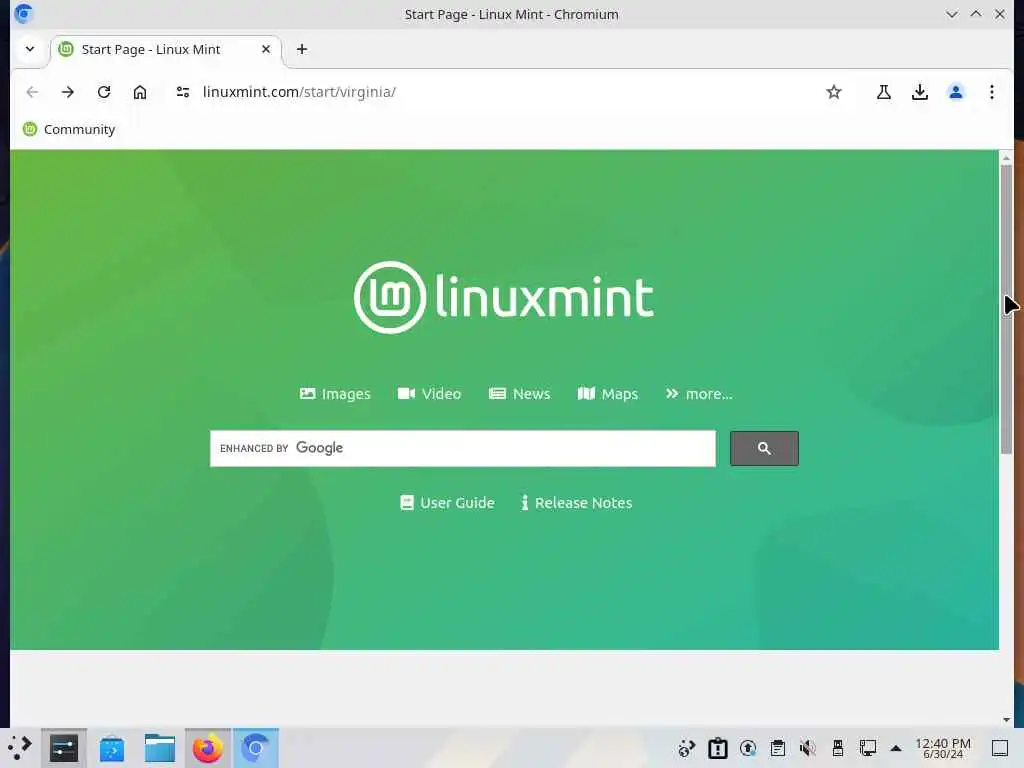
Task: Expand the tab search dropdown
Action: 30,49
